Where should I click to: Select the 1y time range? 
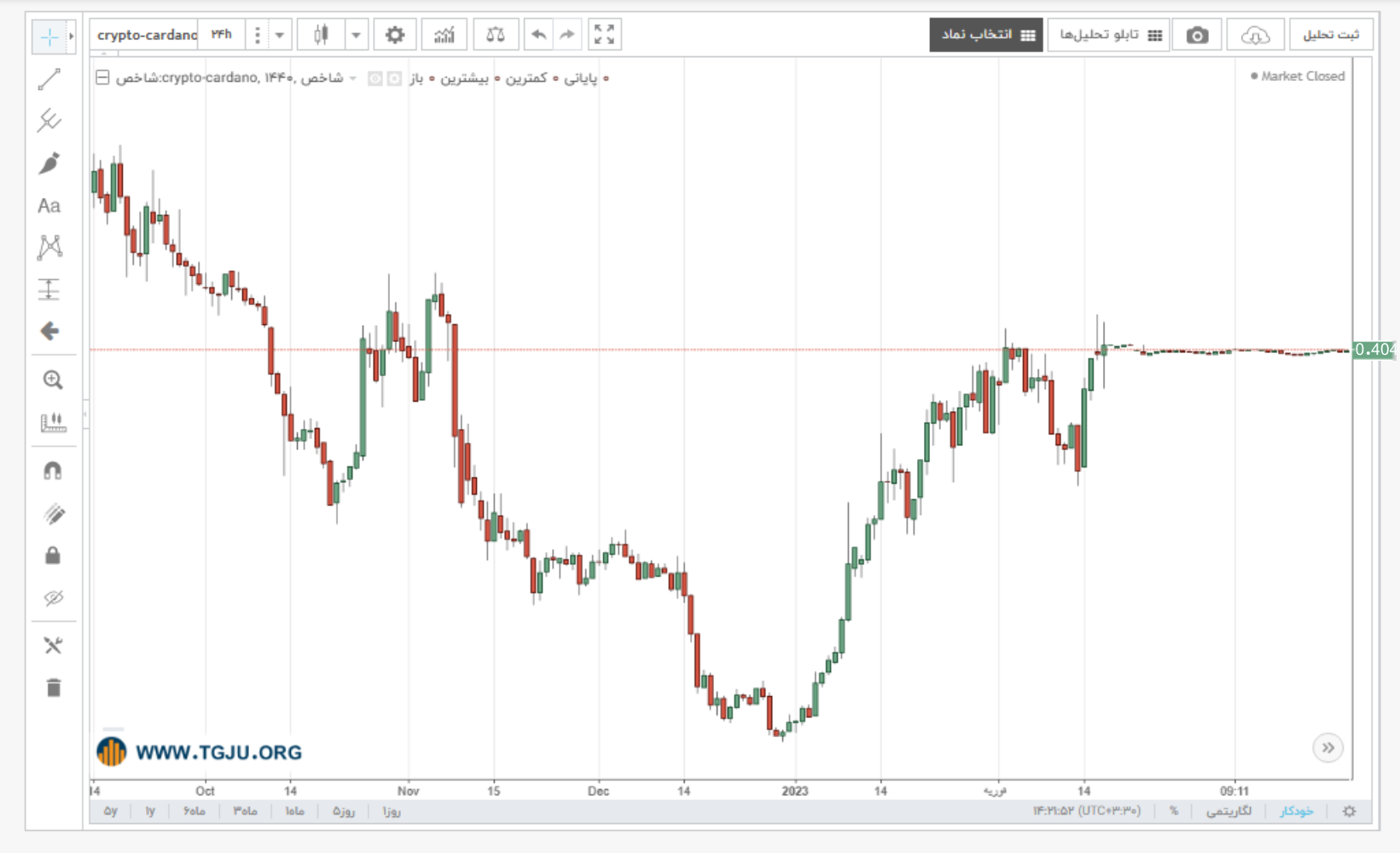pos(150,811)
